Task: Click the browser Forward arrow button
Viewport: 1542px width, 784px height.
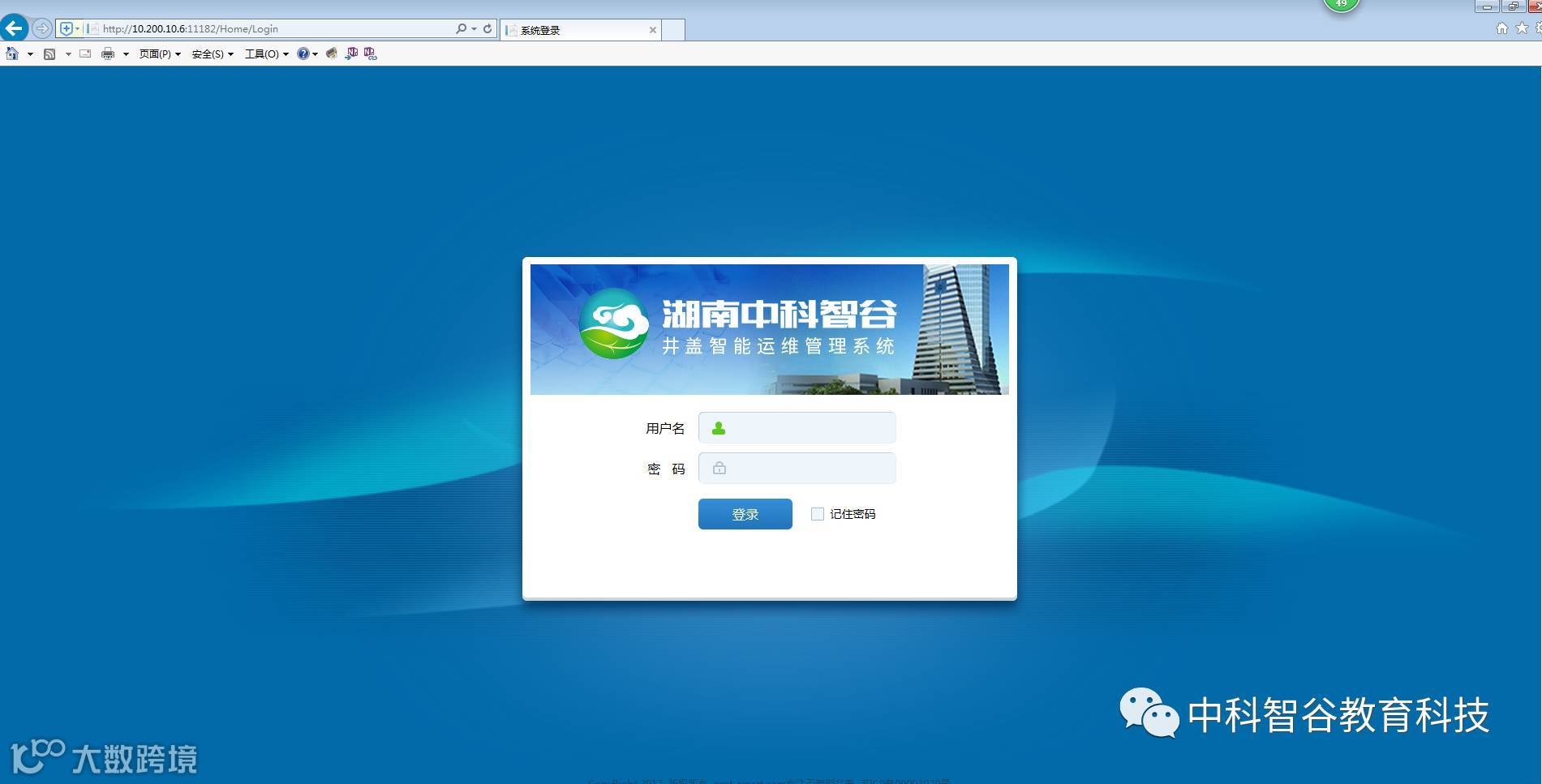Action: [42, 28]
